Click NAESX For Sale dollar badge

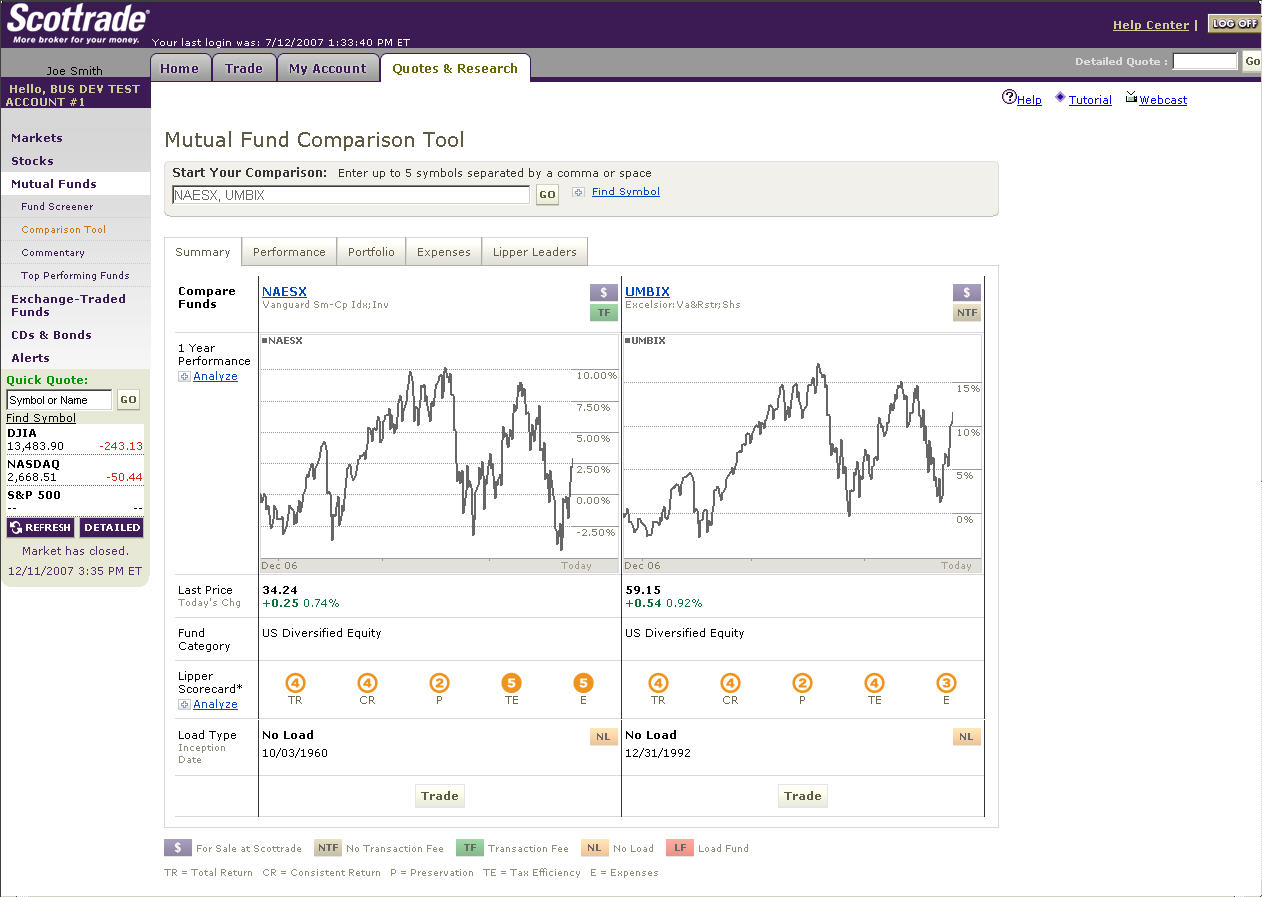pos(604,292)
